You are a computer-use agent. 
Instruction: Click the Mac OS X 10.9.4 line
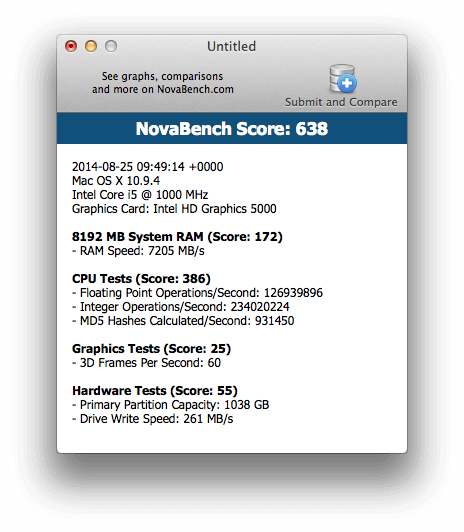coord(116,181)
